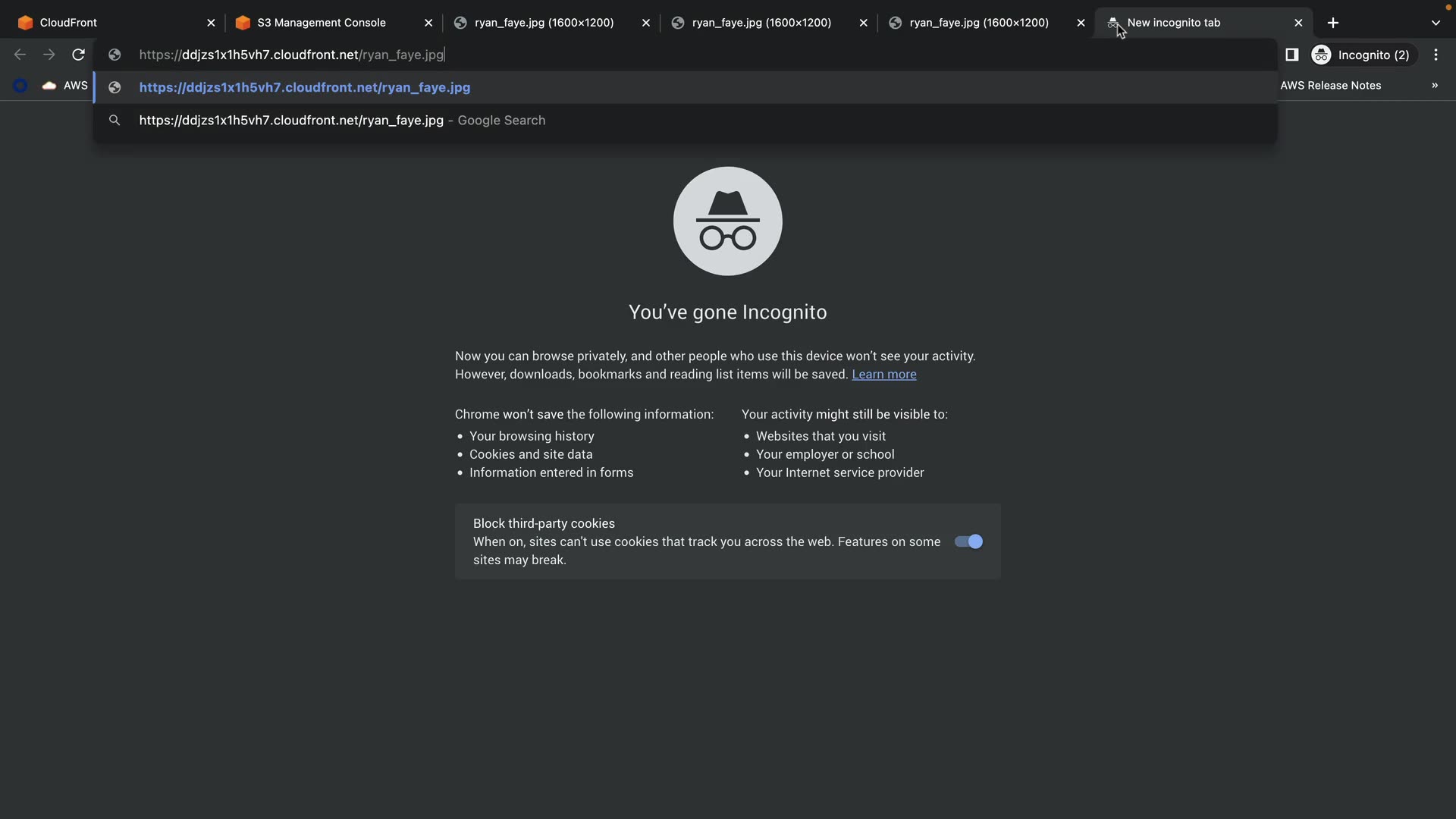Click the back navigation arrow
1456x819 pixels.
[20, 55]
